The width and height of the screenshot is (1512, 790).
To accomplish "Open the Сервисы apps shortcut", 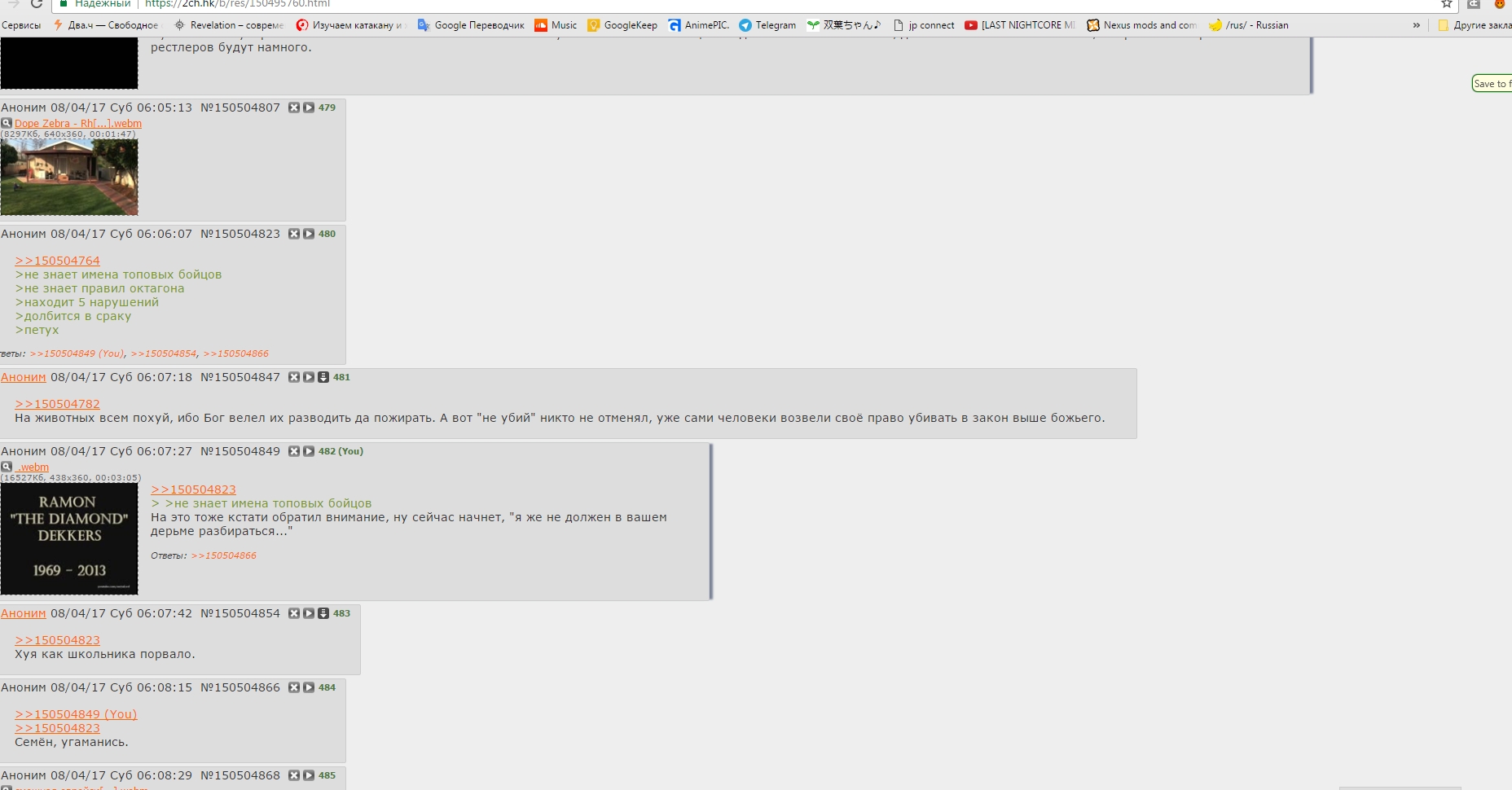I will pyautogui.click(x=21, y=25).
